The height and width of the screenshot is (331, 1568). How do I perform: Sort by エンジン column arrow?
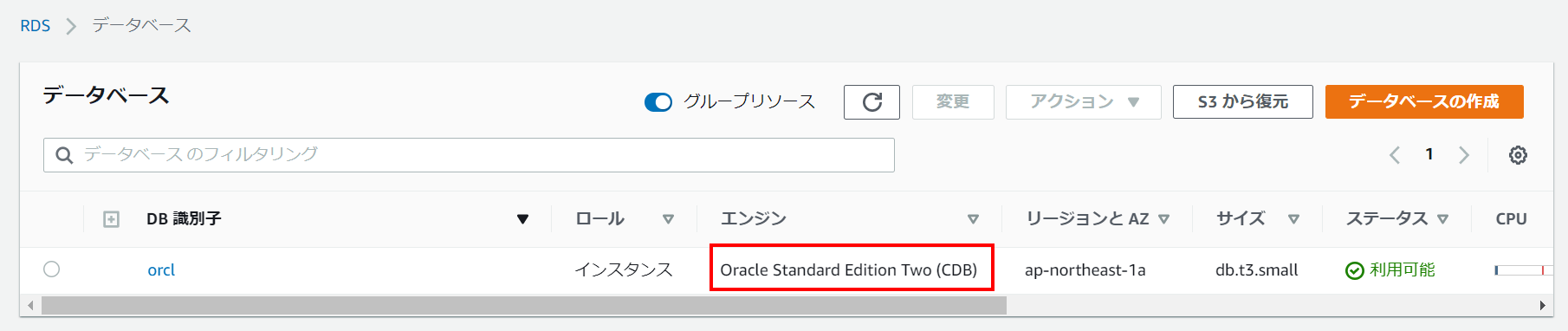pos(973,219)
